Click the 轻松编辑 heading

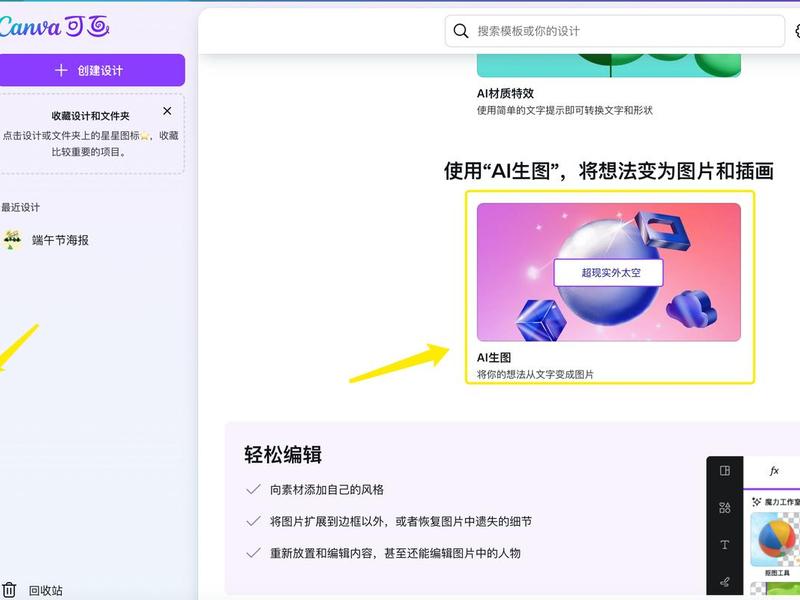pos(283,455)
